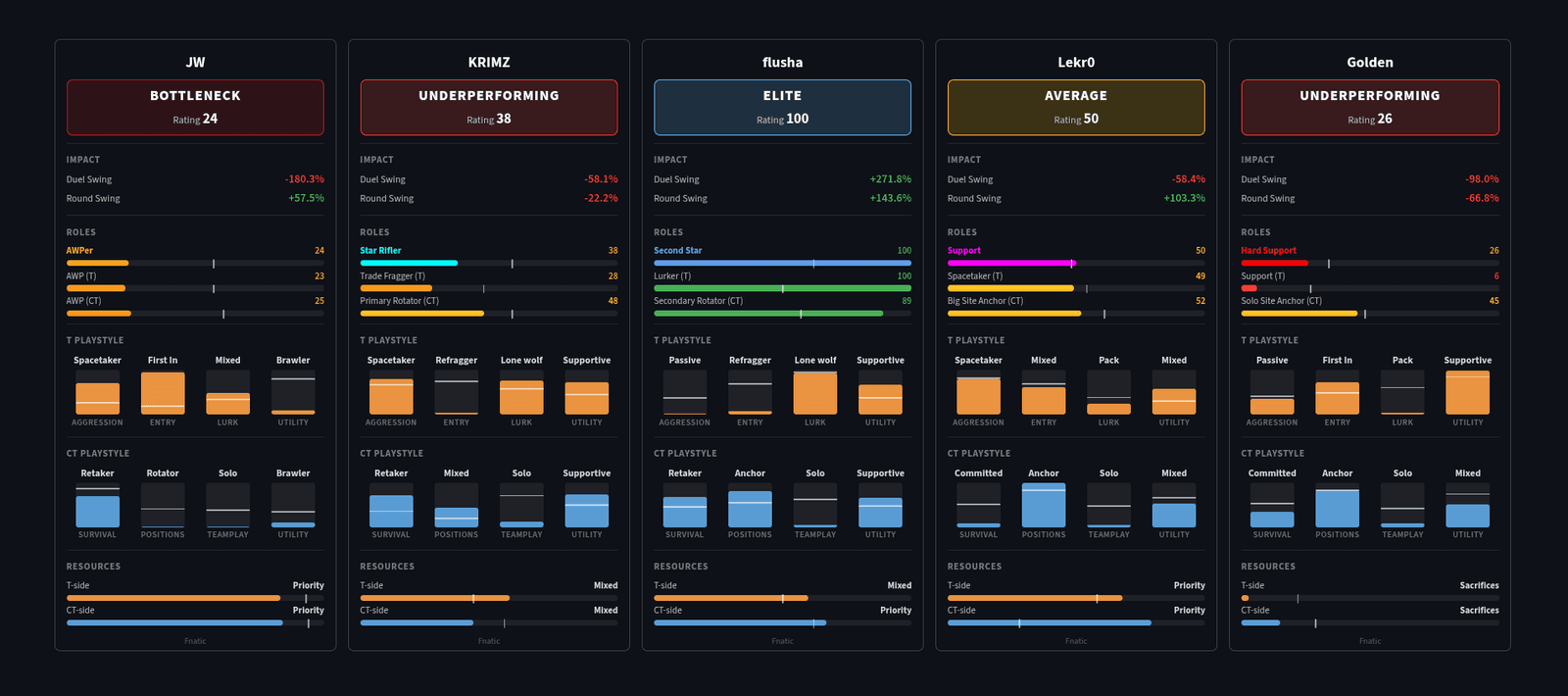The height and width of the screenshot is (696, 1568).
Task: Click flusha's Lone wolf lurk bar chart
Action: (815, 392)
